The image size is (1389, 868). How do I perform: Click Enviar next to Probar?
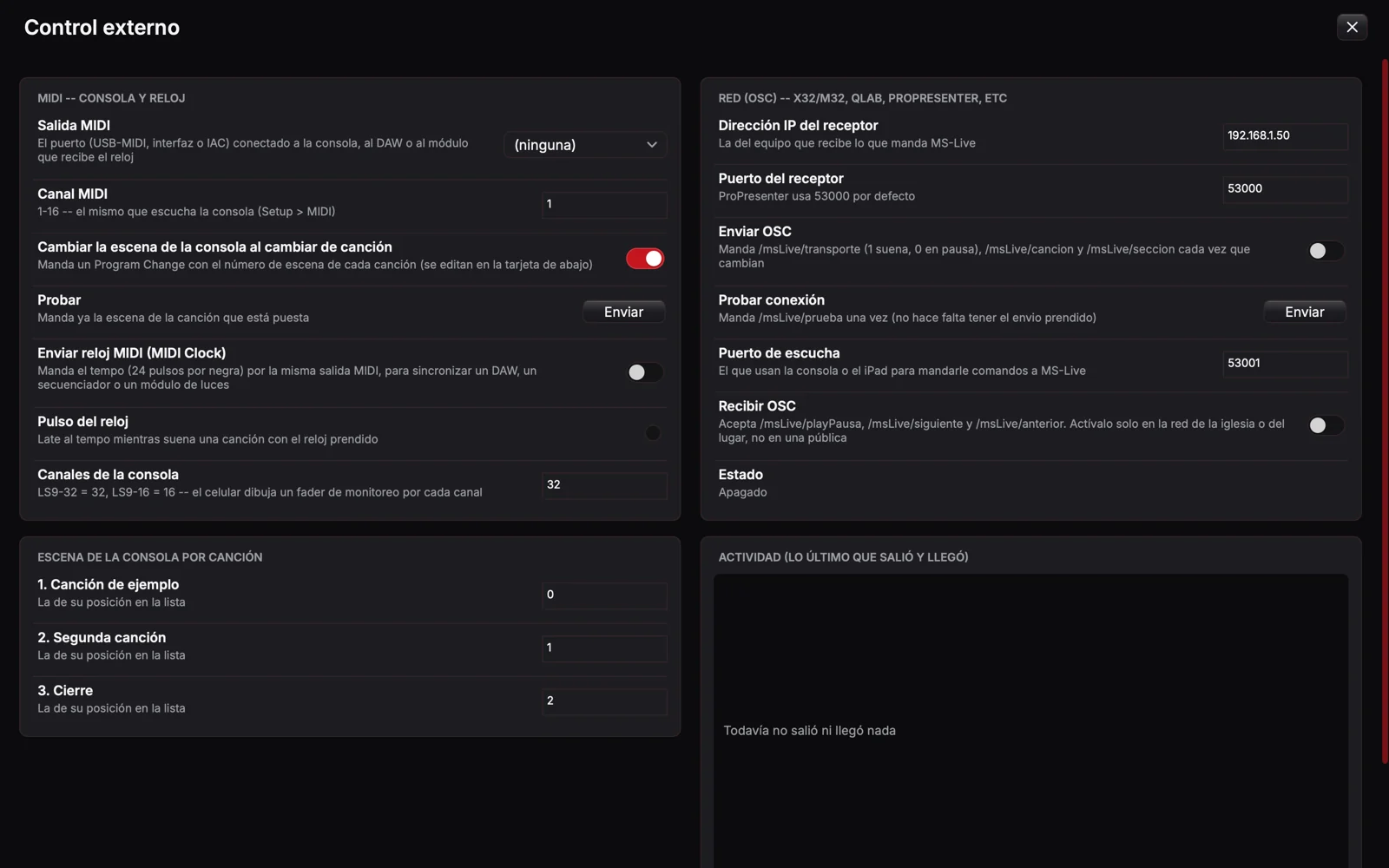tap(623, 312)
